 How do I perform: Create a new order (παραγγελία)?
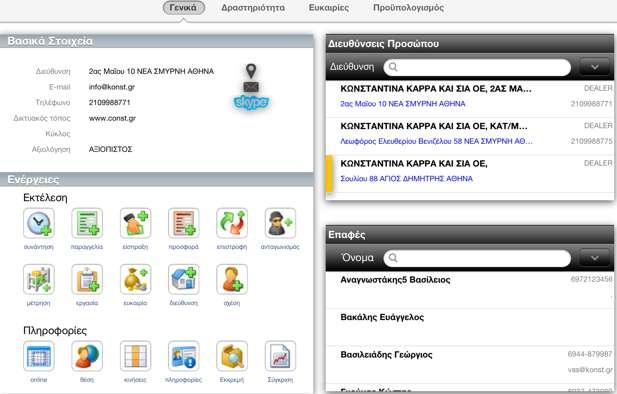(87, 223)
